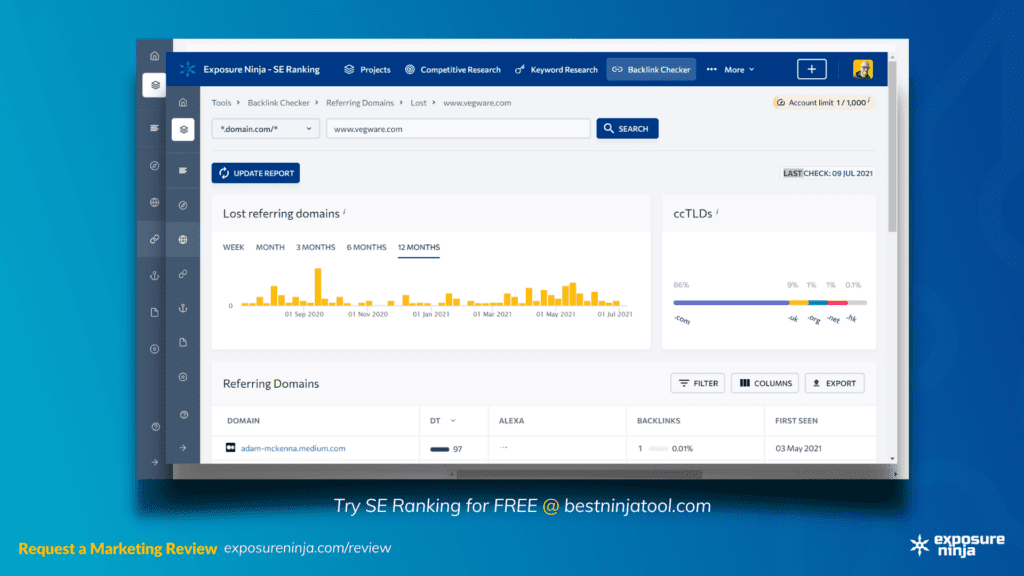Click DOMAIN column header
The width and height of the screenshot is (1024, 576).
click(244, 421)
